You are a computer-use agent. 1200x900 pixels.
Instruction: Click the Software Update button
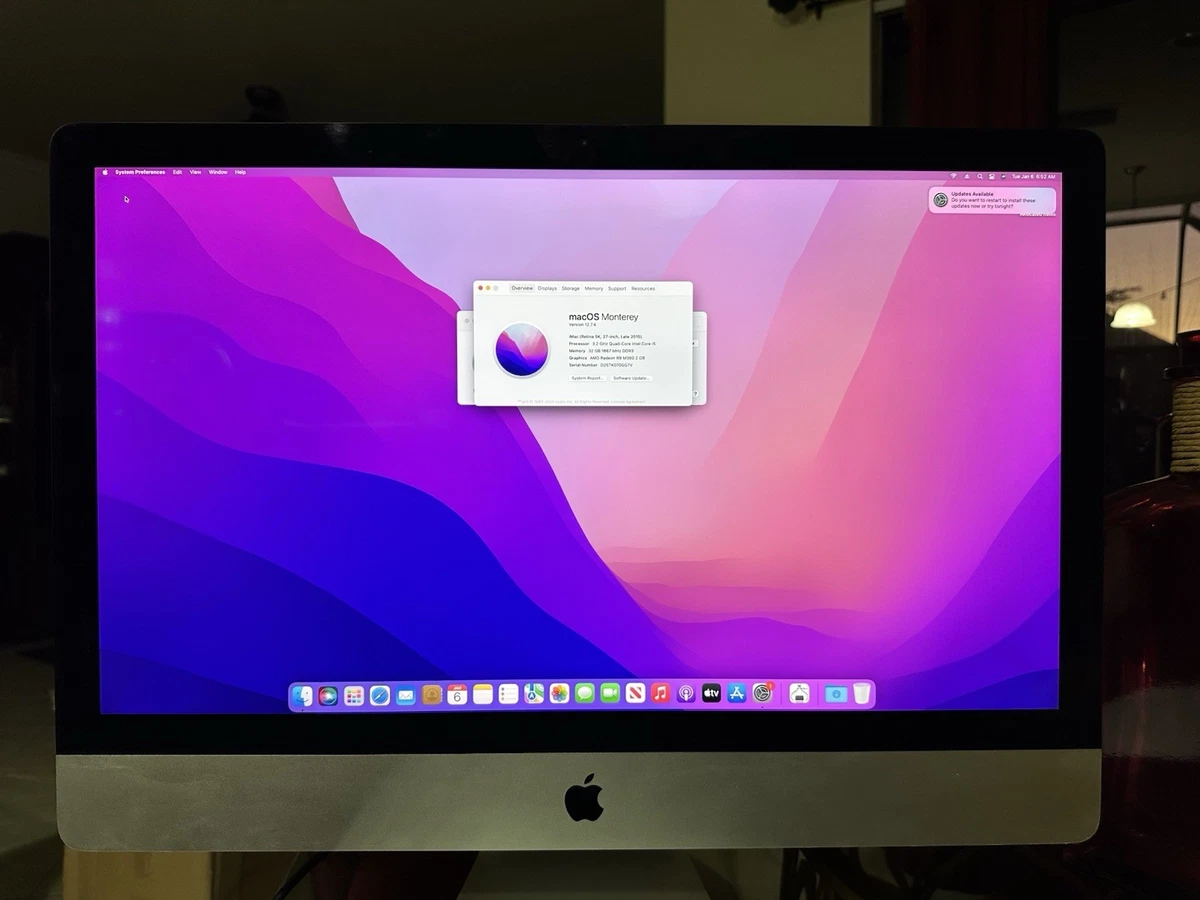(x=631, y=377)
